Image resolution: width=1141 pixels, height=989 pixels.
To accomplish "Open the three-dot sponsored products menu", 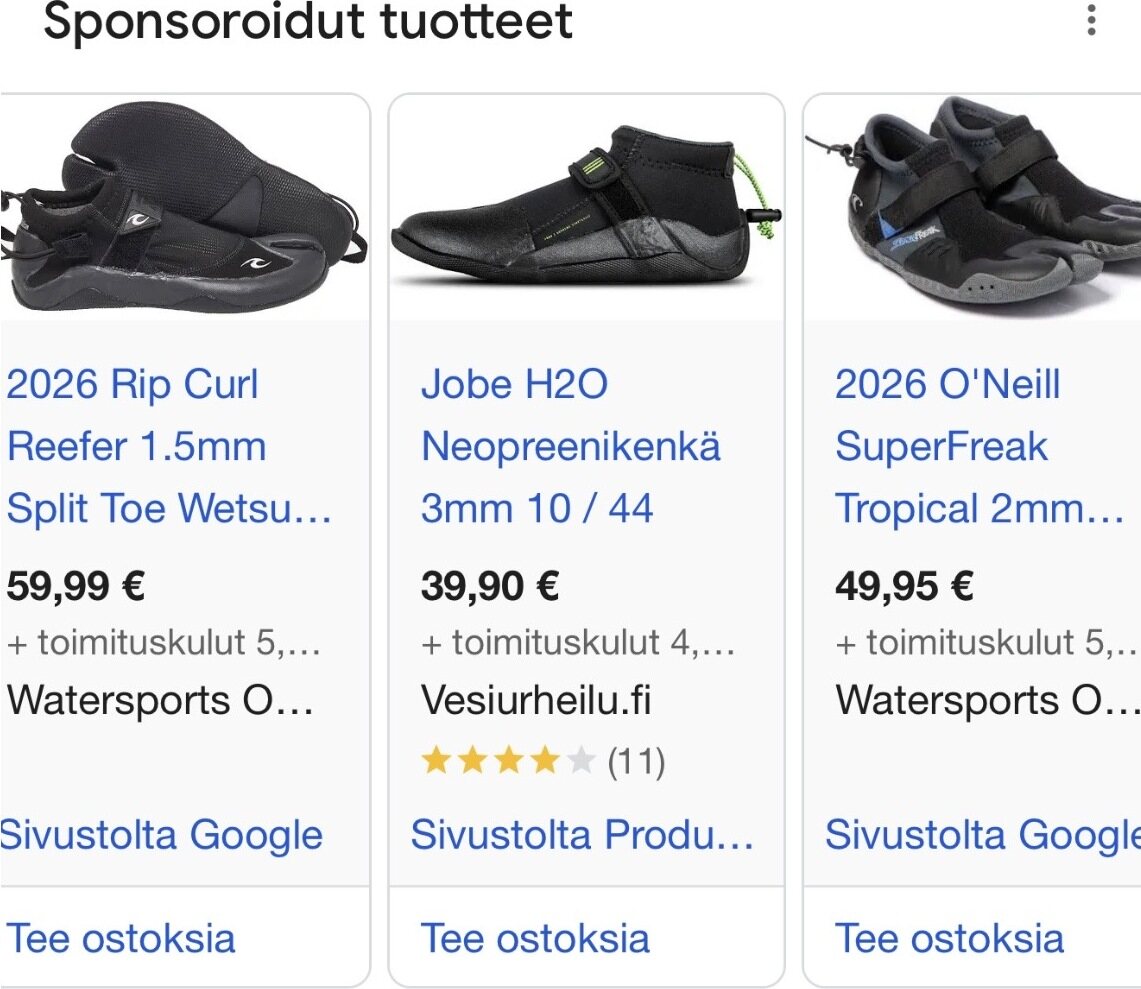I will click(1091, 20).
